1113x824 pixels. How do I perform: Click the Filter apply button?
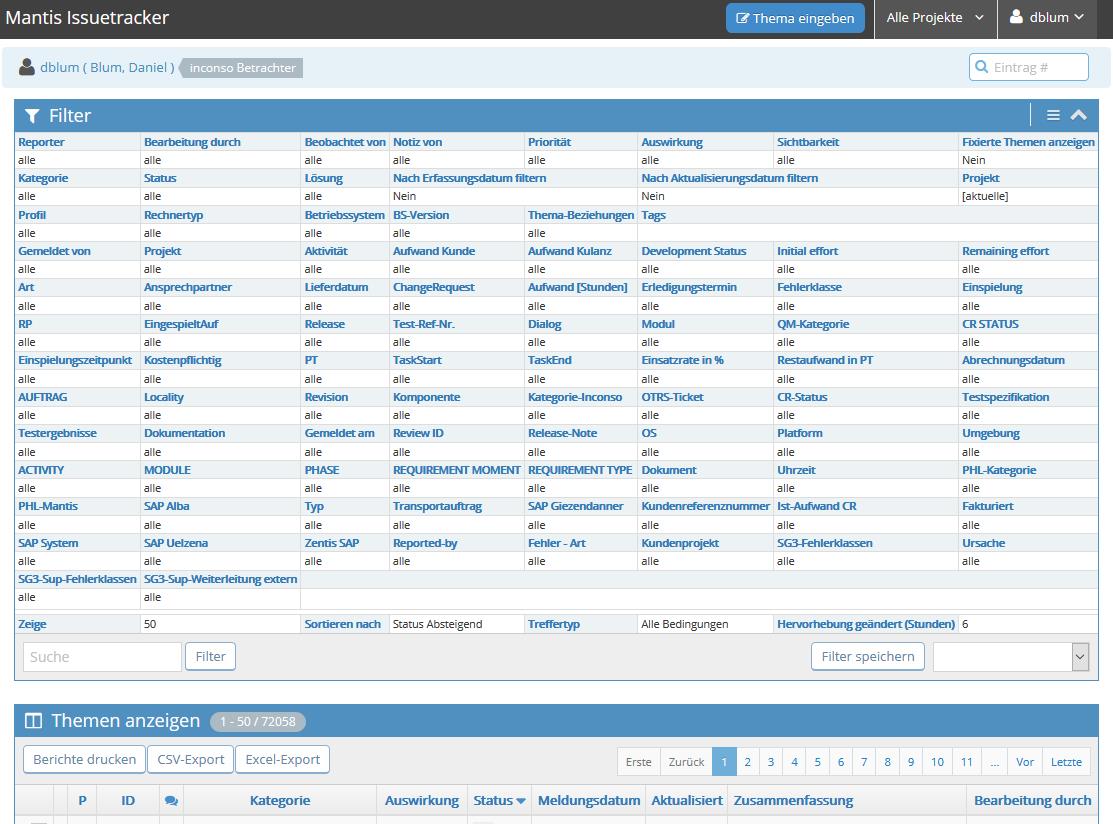210,657
